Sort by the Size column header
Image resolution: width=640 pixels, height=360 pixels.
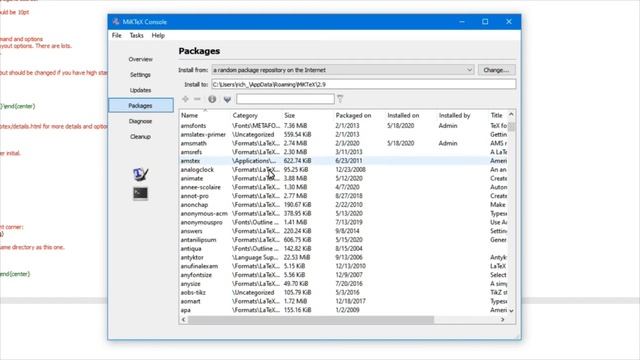click(308, 116)
